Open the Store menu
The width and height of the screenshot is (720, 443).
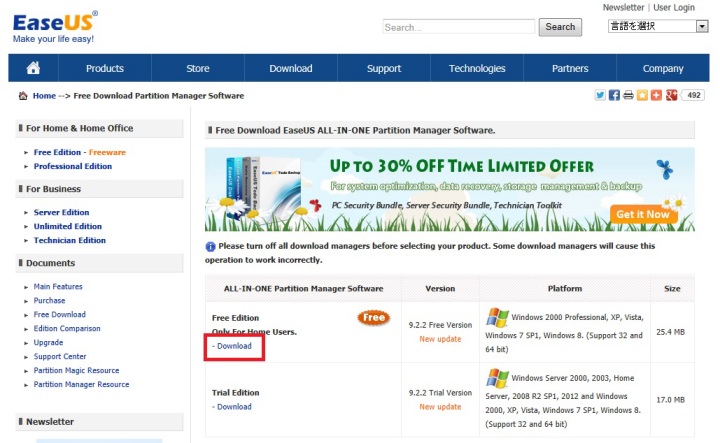coord(198,68)
